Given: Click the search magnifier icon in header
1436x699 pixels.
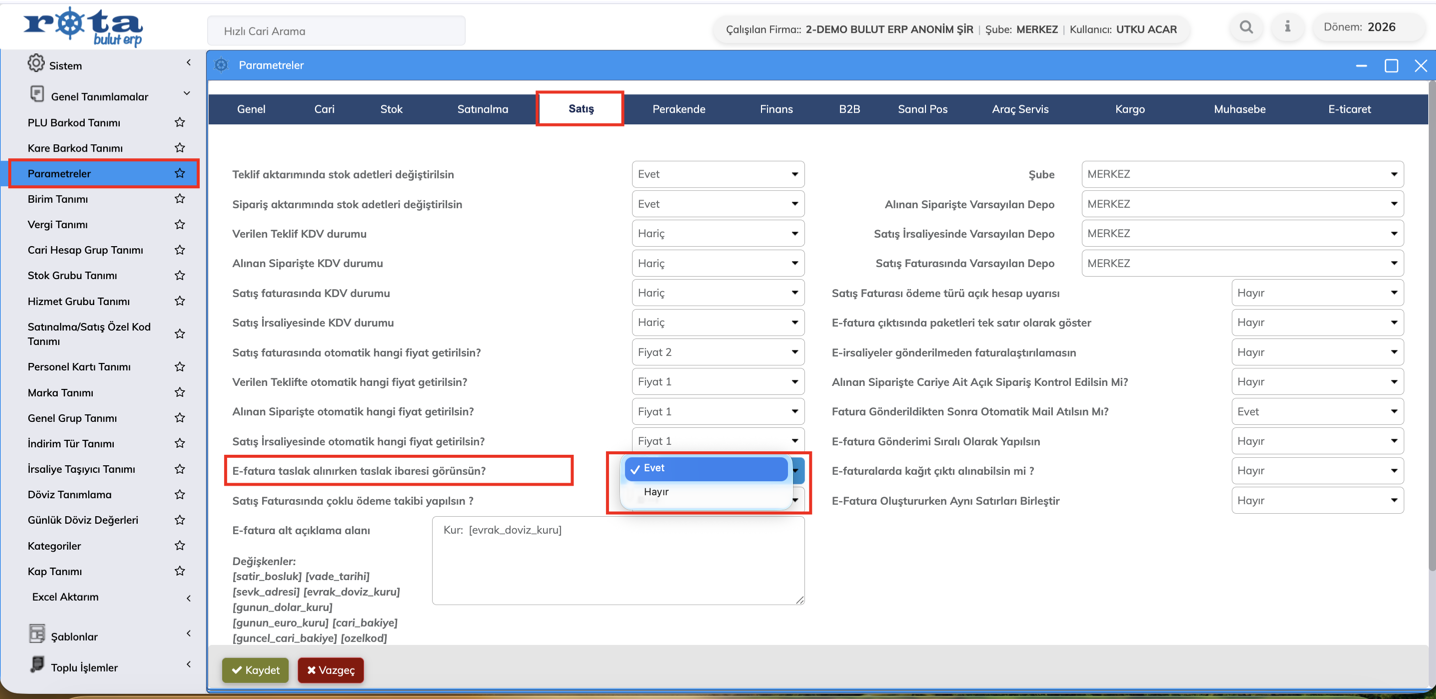Looking at the screenshot, I should (x=1246, y=28).
